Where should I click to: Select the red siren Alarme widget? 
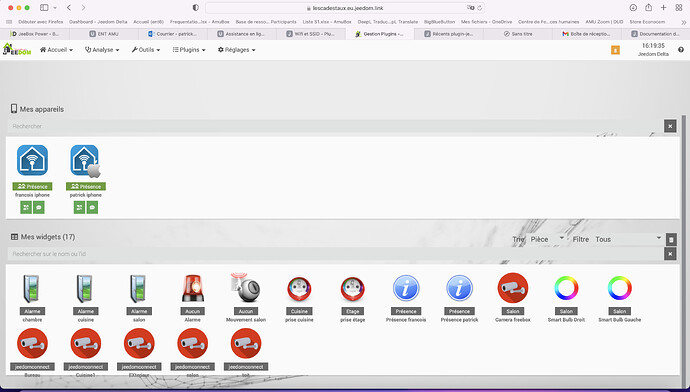click(192, 289)
